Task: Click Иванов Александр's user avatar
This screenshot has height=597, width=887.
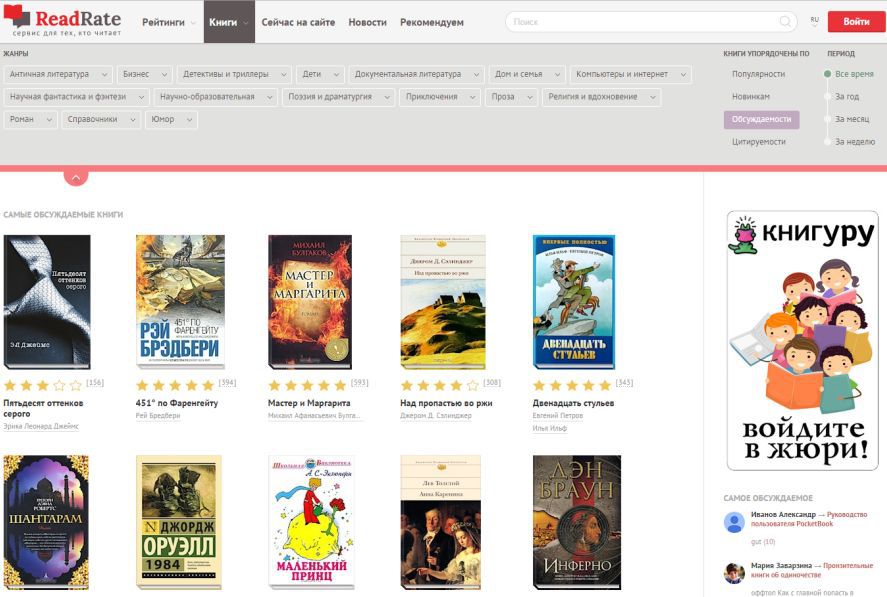Action: pos(734,522)
